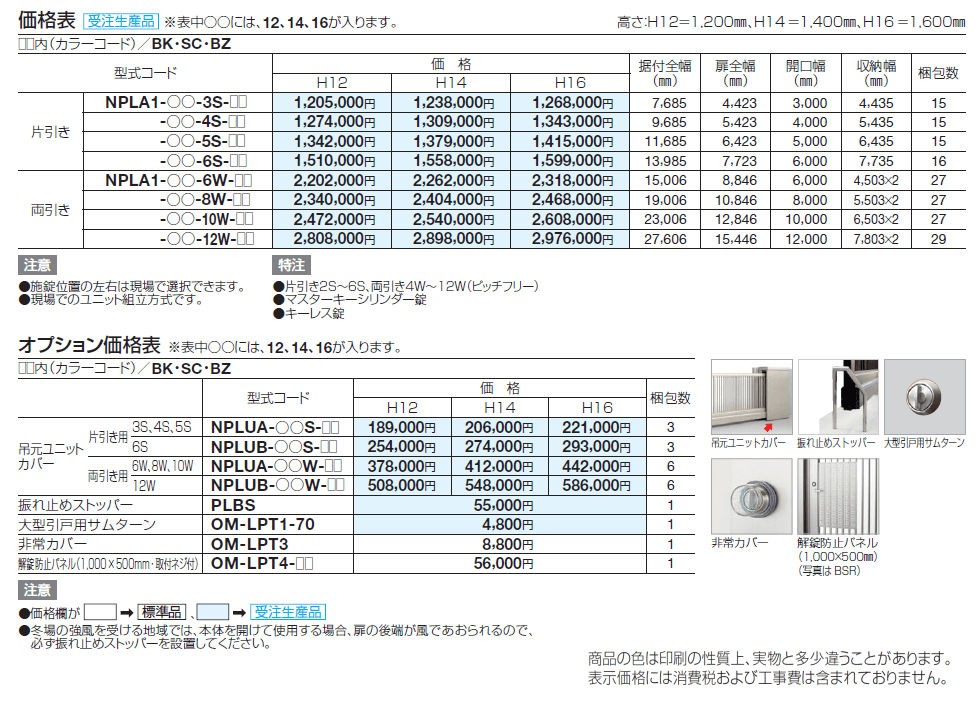Click the 吊元ユニットカバー product thumbnail
The height and width of the screenshot is (712, 977).
pos(750,395)
